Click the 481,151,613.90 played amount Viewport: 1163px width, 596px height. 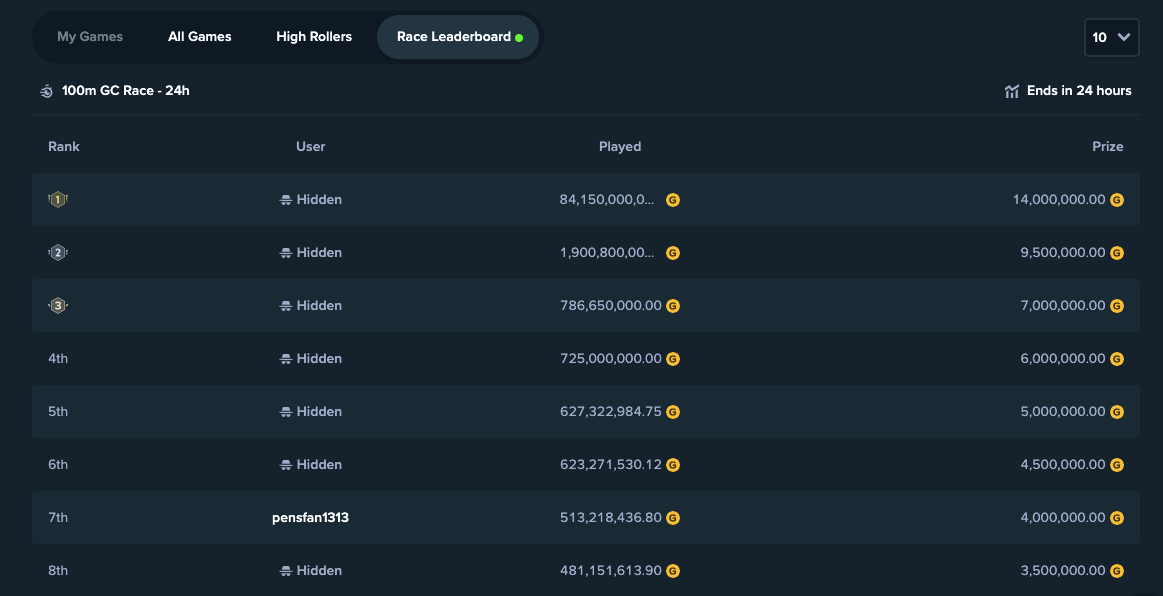pyautogui.click(x=610, y=570)
